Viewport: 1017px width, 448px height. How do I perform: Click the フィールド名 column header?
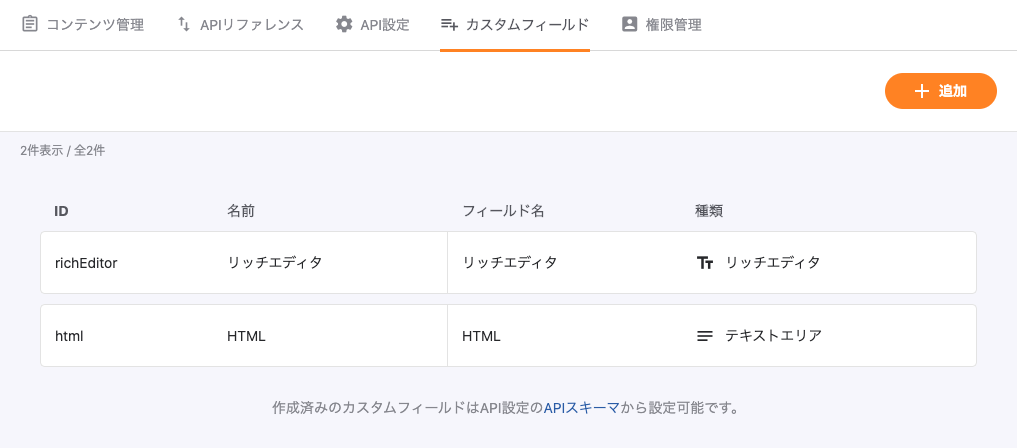pos(503,211)
